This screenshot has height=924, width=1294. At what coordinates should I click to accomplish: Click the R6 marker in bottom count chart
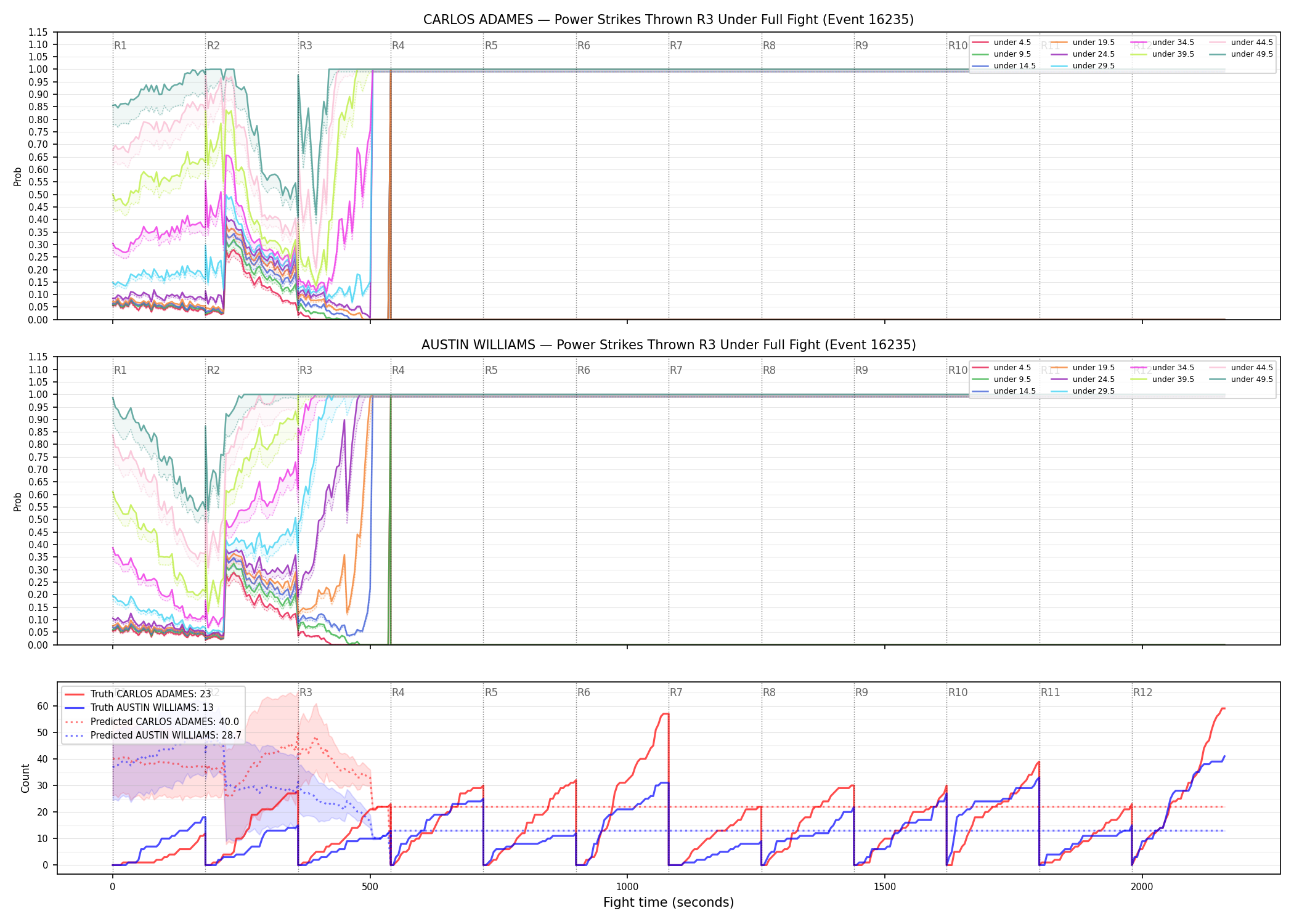coord(584,692)
